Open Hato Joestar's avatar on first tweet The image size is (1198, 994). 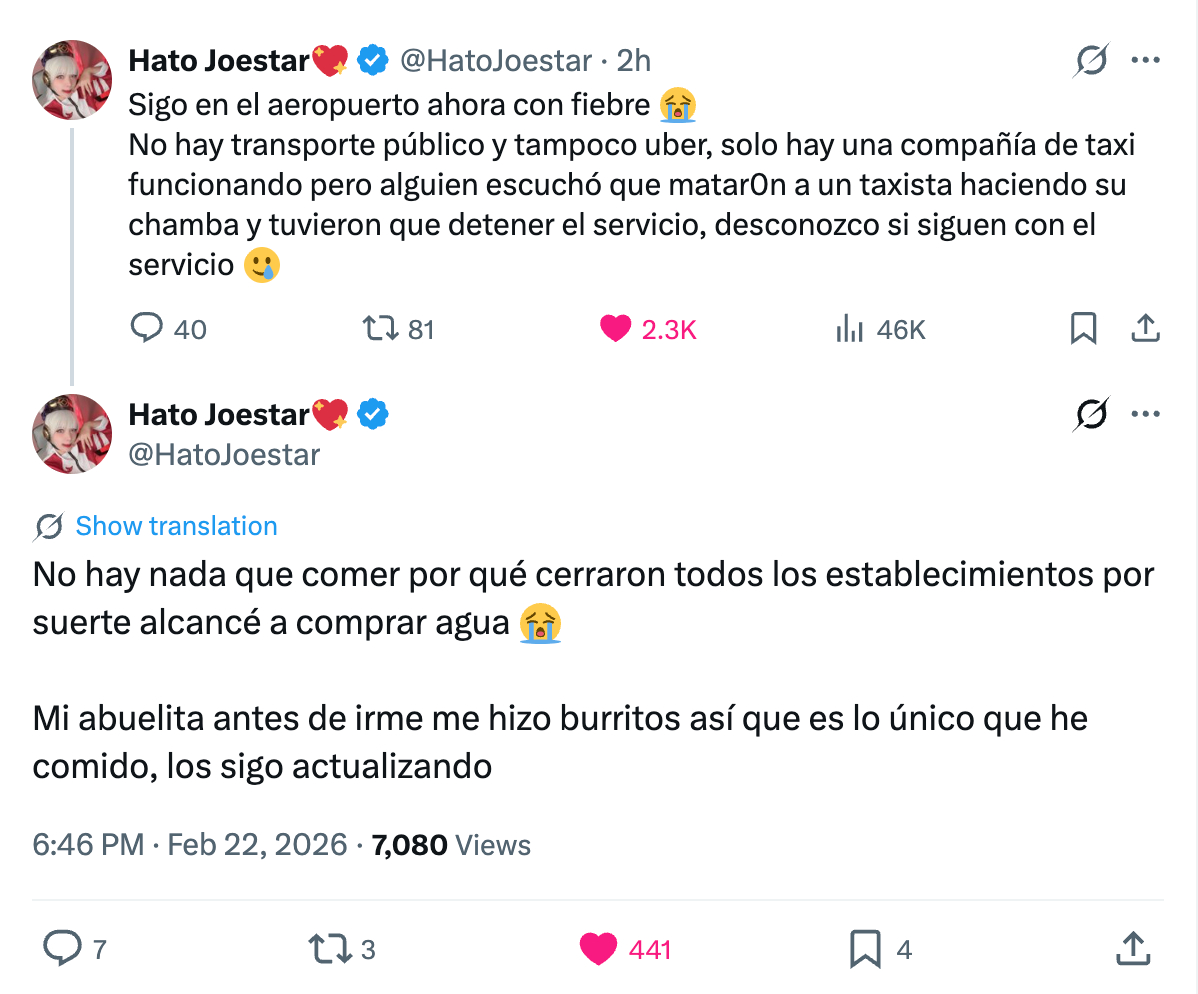(72, 80)
